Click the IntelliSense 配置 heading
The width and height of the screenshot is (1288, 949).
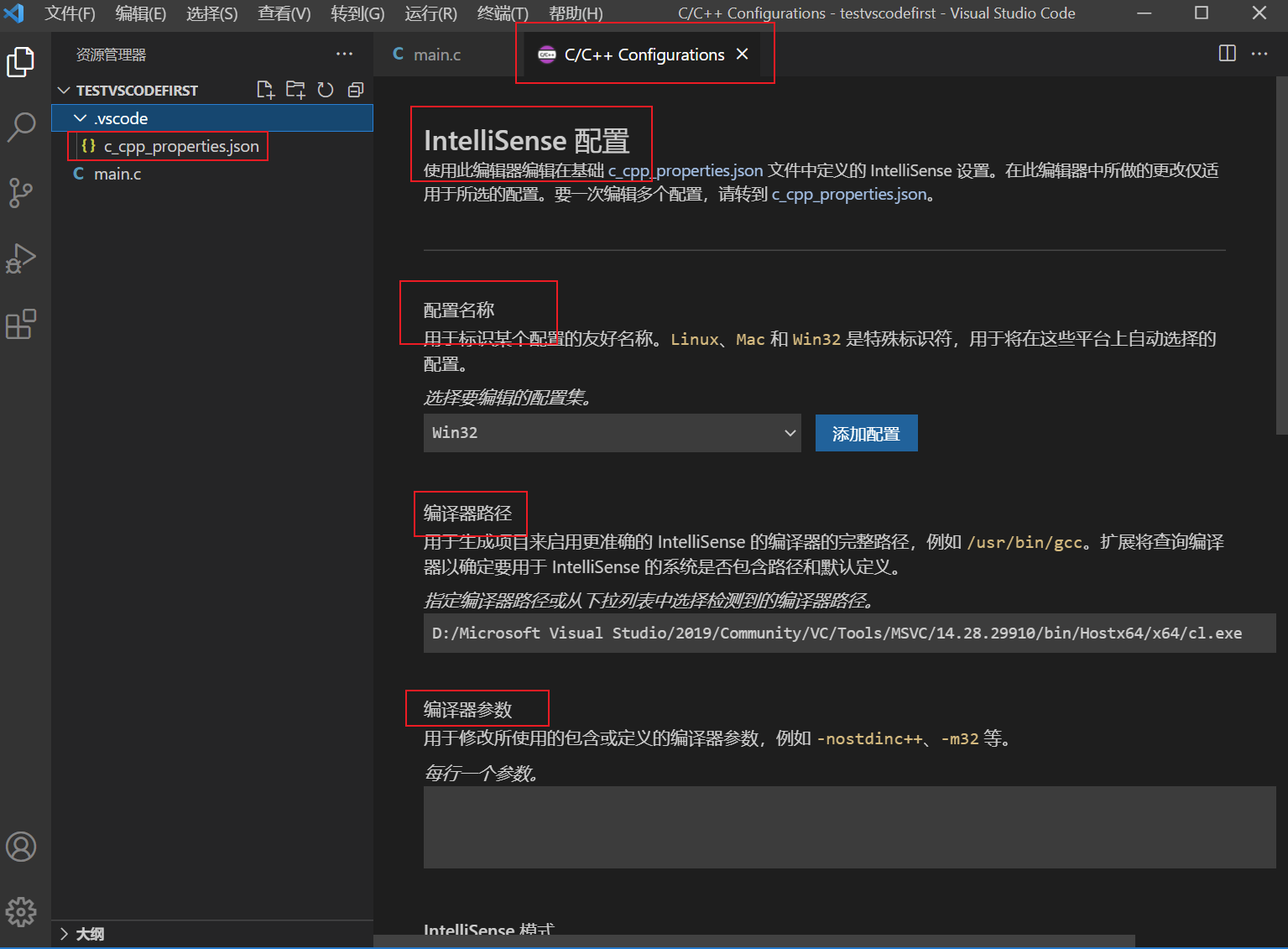[x=526, y=141]
